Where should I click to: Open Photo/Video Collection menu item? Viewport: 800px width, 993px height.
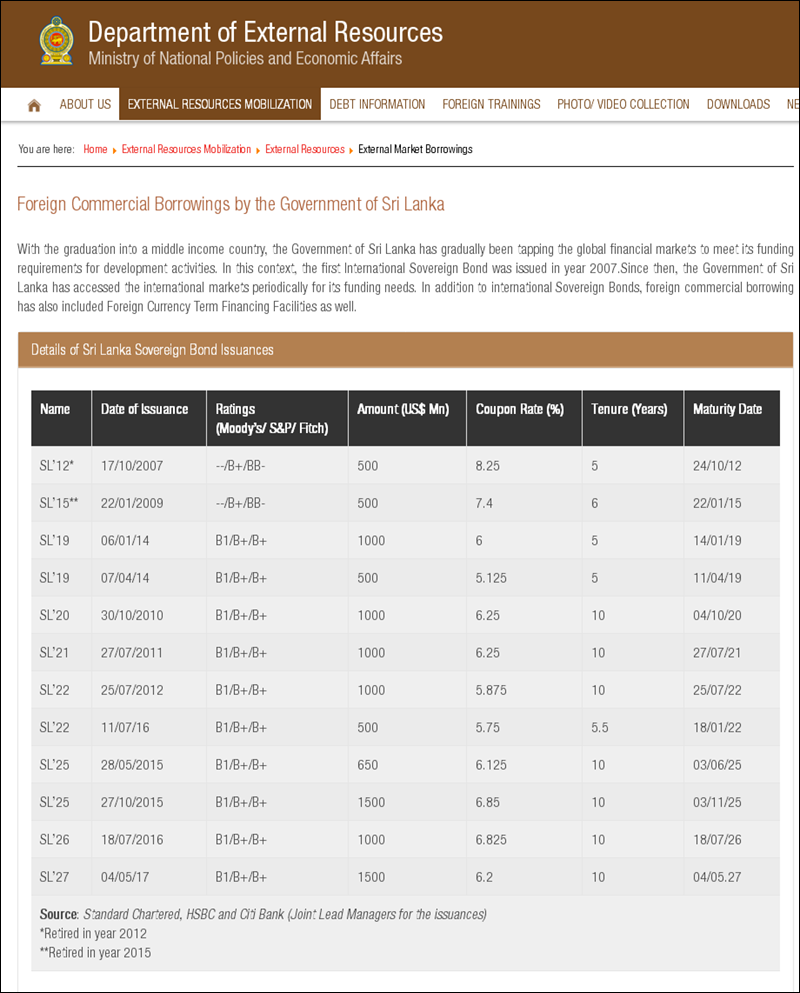[x=623, y=104]
